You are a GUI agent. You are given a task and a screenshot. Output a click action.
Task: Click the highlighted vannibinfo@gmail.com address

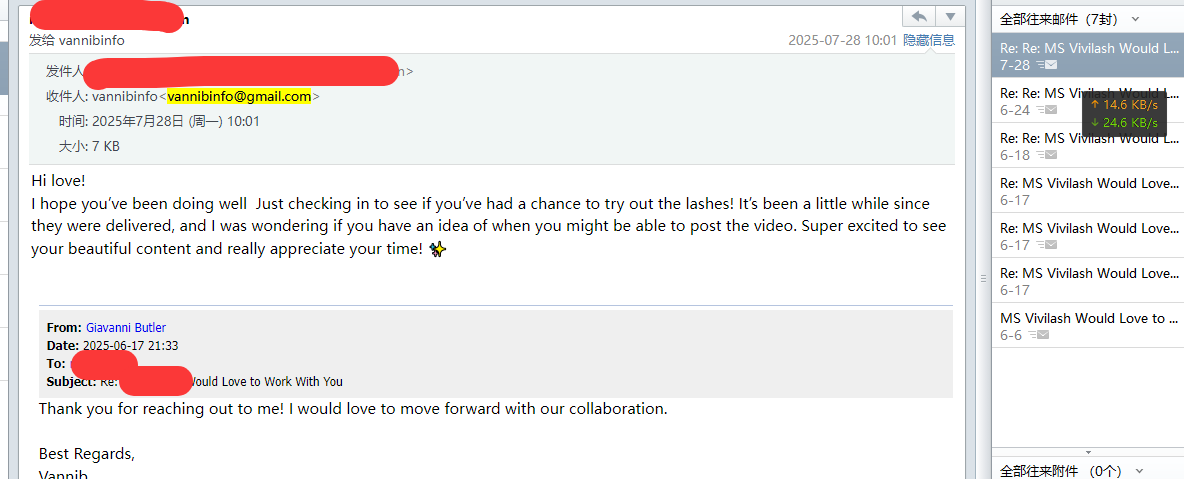pyautogui.click(x=239, y=97)
